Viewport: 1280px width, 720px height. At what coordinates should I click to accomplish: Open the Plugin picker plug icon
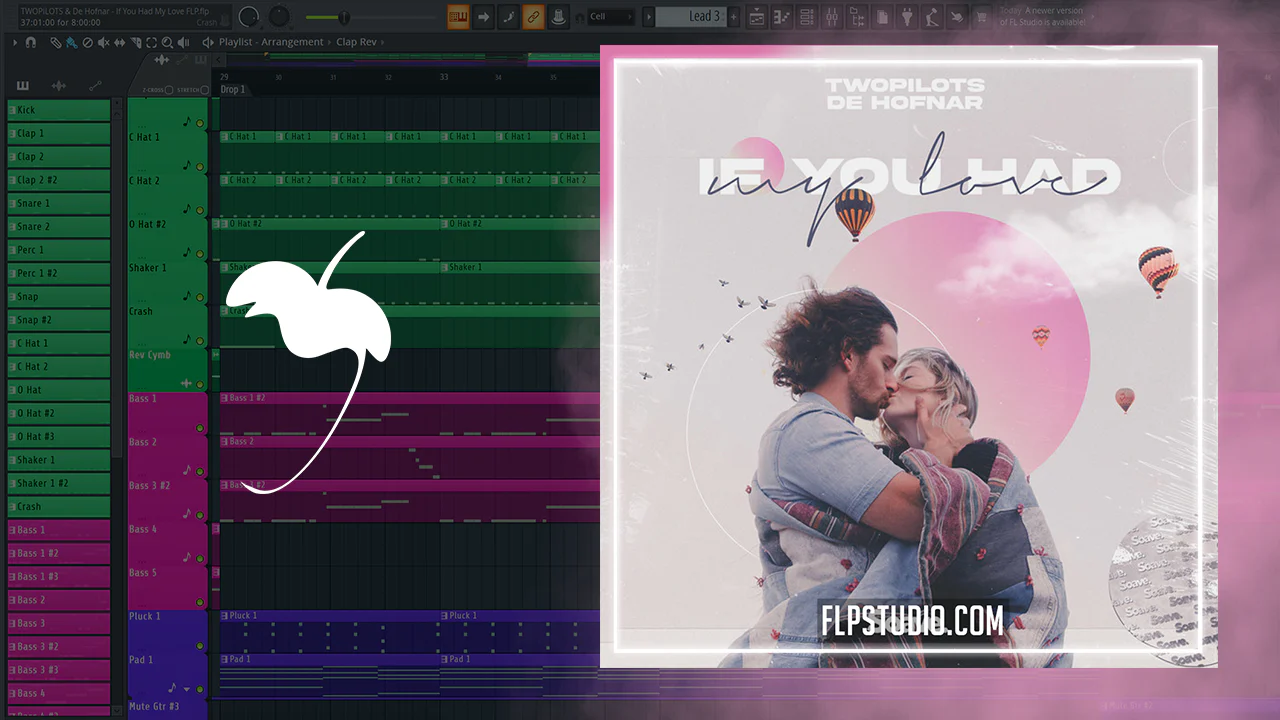(907, 17)
